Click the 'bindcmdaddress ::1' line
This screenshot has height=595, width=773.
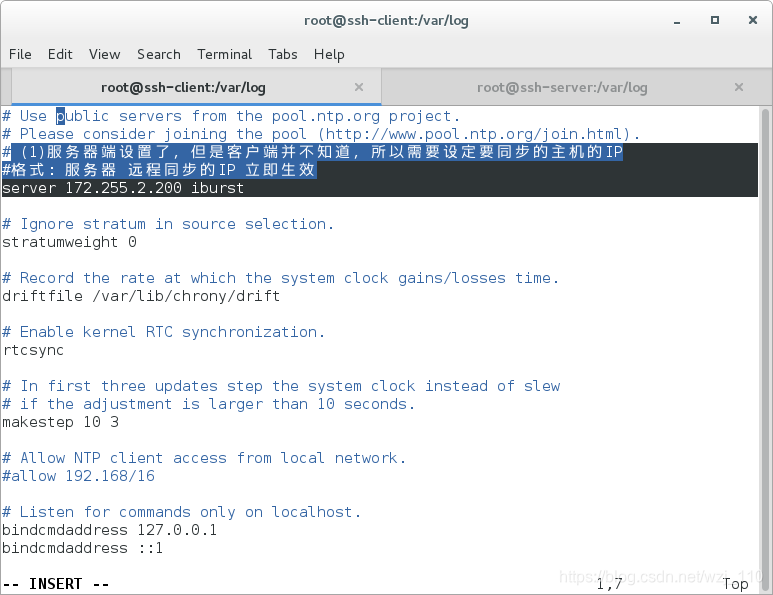82,548
